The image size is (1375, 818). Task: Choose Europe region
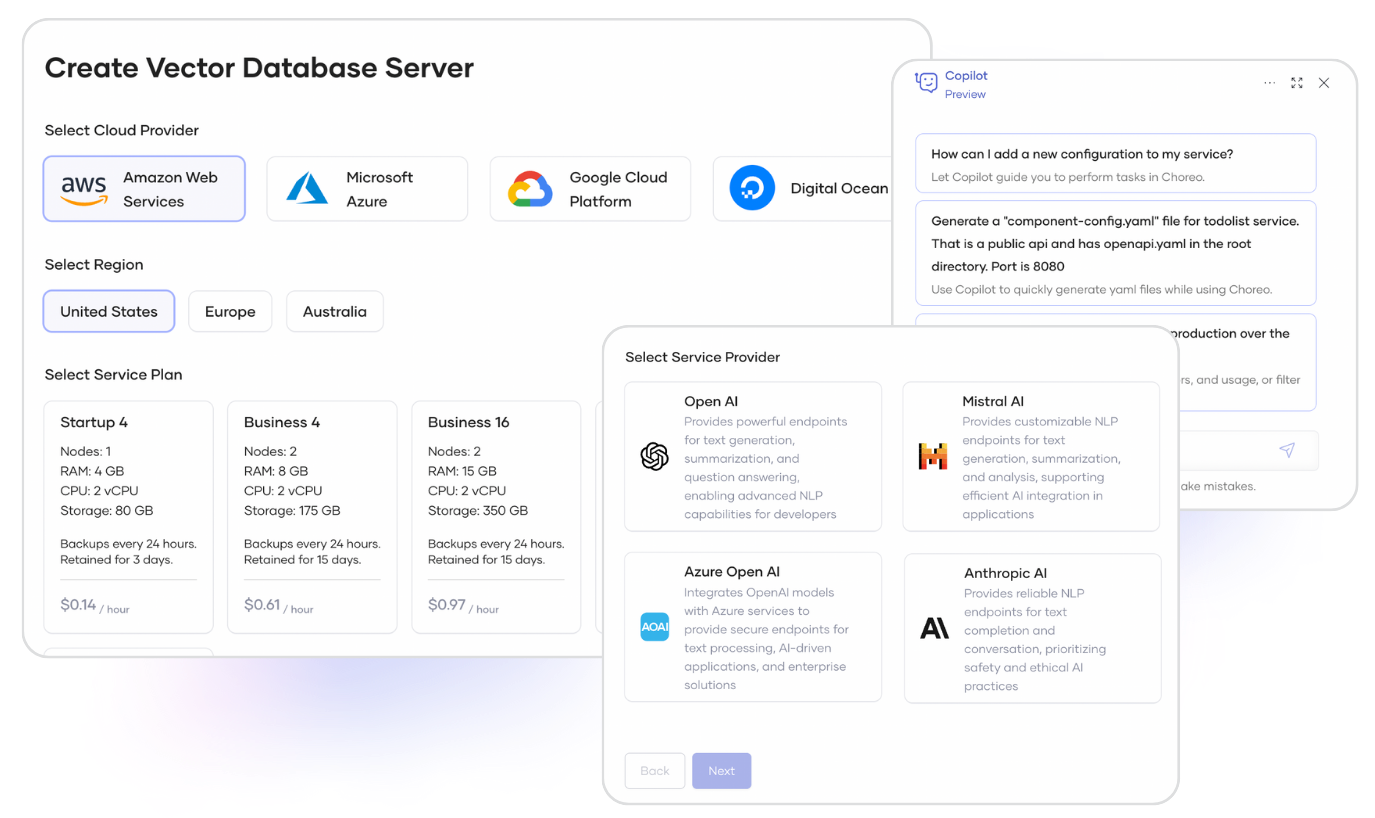tap(230, 311)
